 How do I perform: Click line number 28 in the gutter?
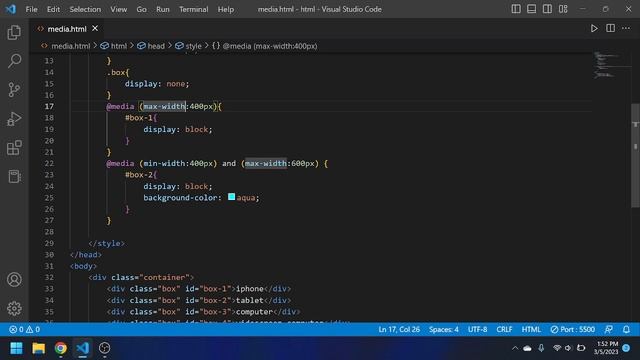point(49,231)
